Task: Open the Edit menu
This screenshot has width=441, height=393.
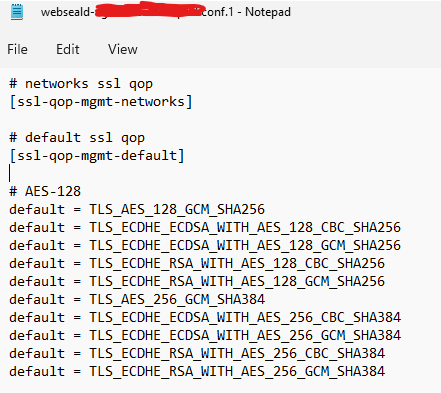Action: click(68, 49)
